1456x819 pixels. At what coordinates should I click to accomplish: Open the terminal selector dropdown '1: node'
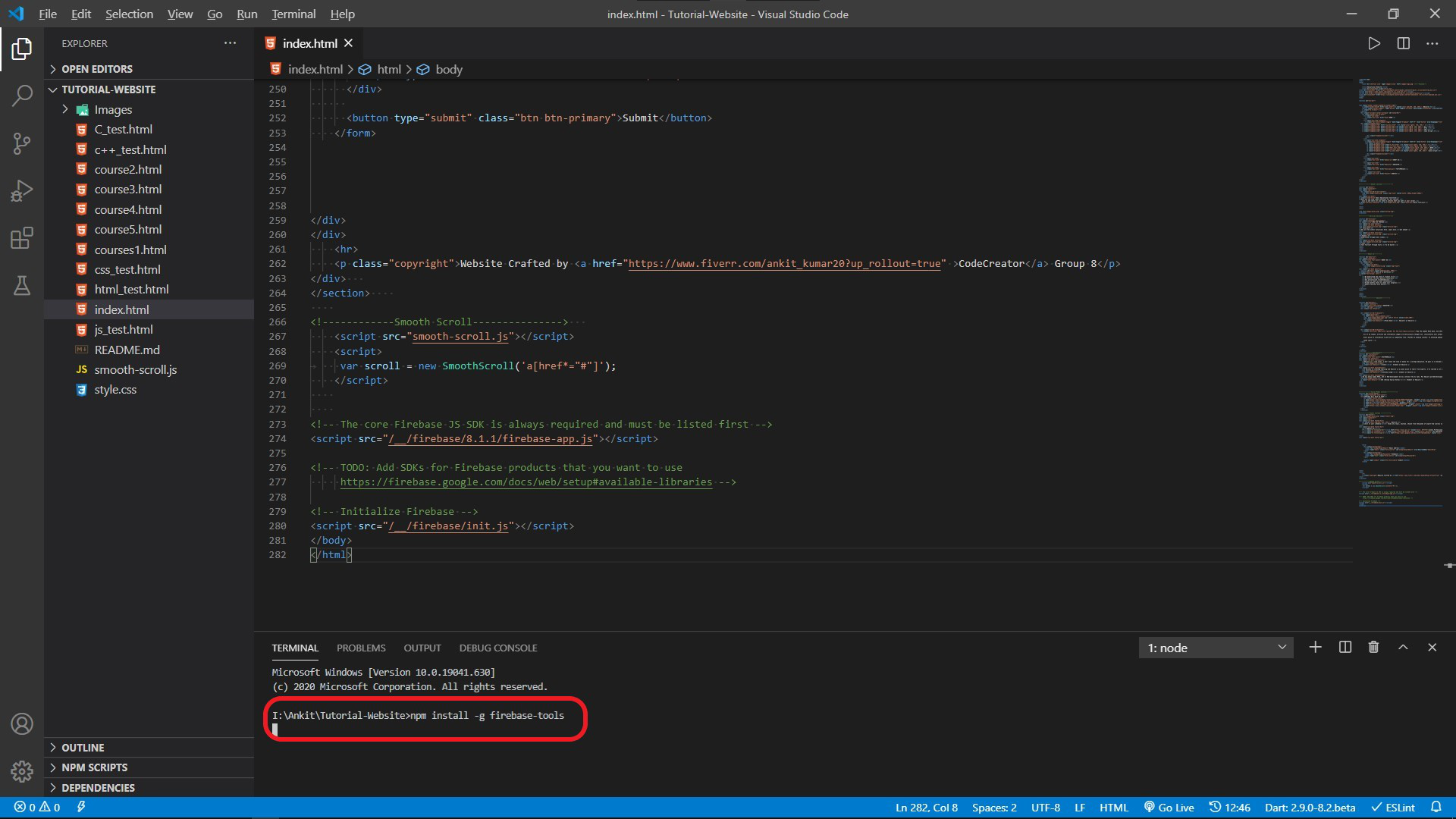point(1216,648)
